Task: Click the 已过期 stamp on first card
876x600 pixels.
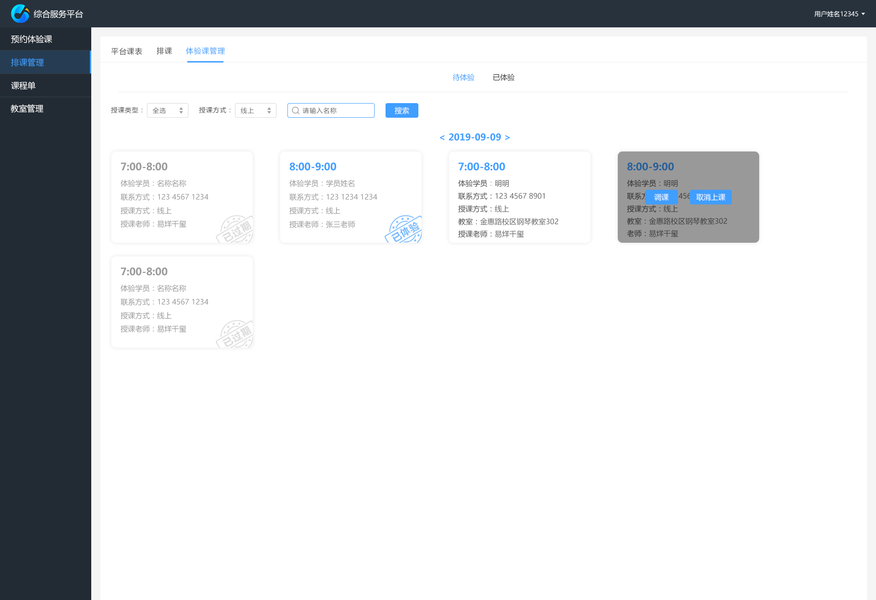Action: pos(236,230)
